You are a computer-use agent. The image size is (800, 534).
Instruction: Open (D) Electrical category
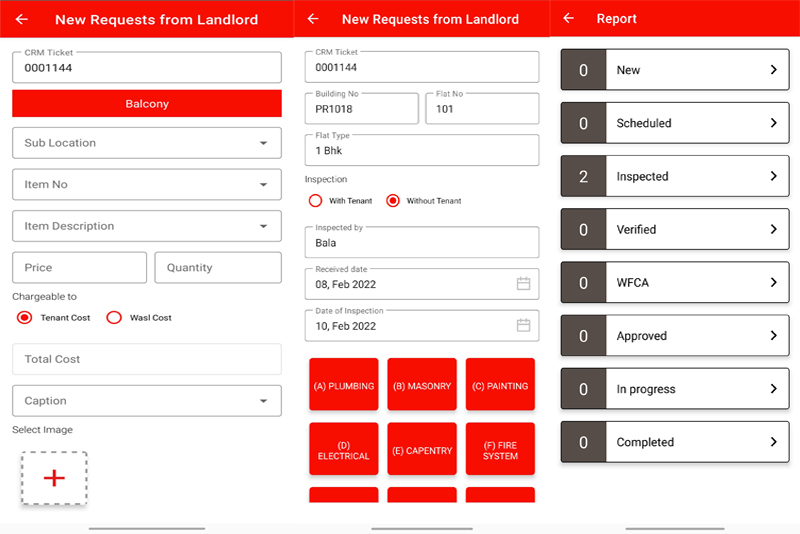coord(344,449)
